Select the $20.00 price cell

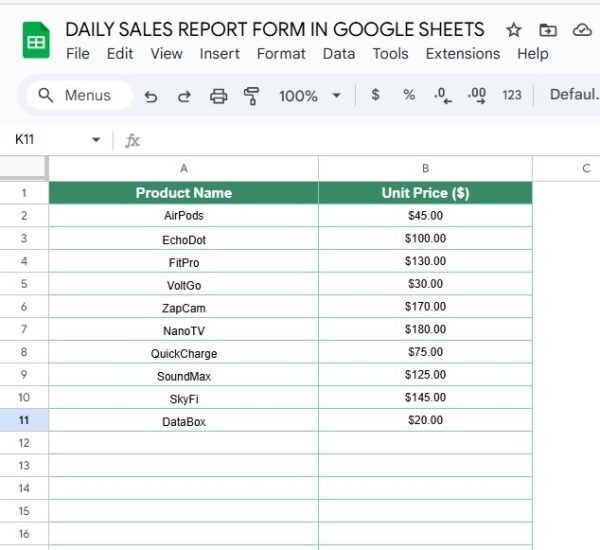pos(425,420)
